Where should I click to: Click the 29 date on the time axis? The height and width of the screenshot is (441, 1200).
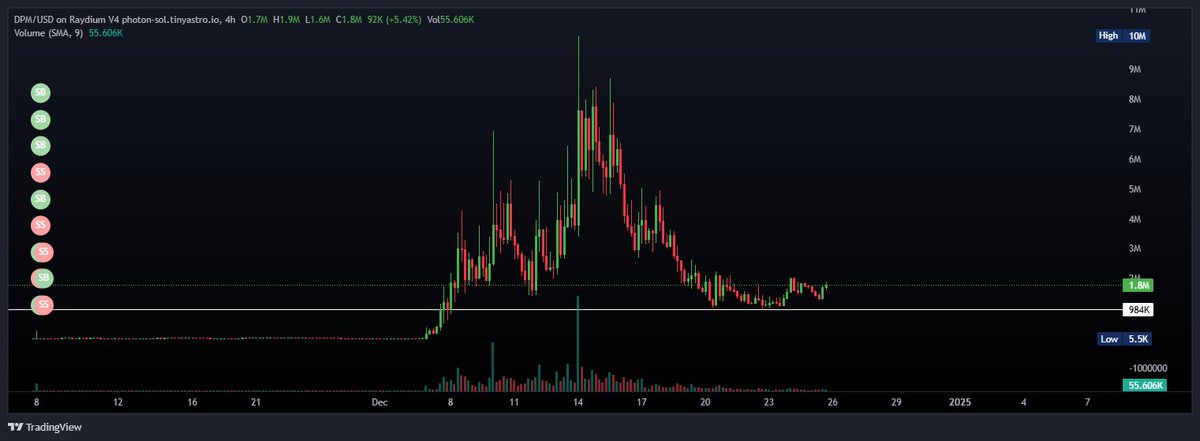[x=896, y=402]
